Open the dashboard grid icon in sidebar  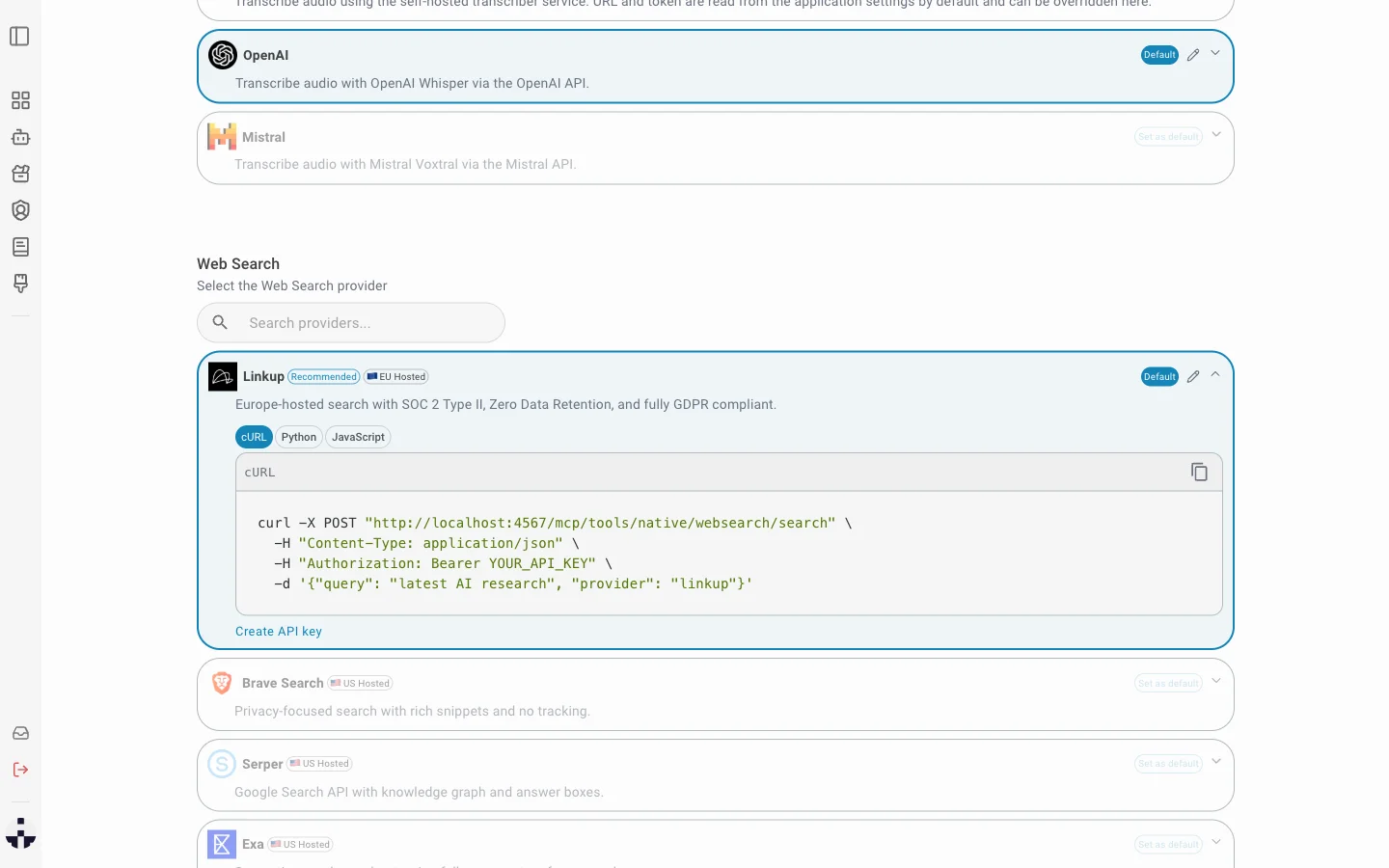pos(20,100)
